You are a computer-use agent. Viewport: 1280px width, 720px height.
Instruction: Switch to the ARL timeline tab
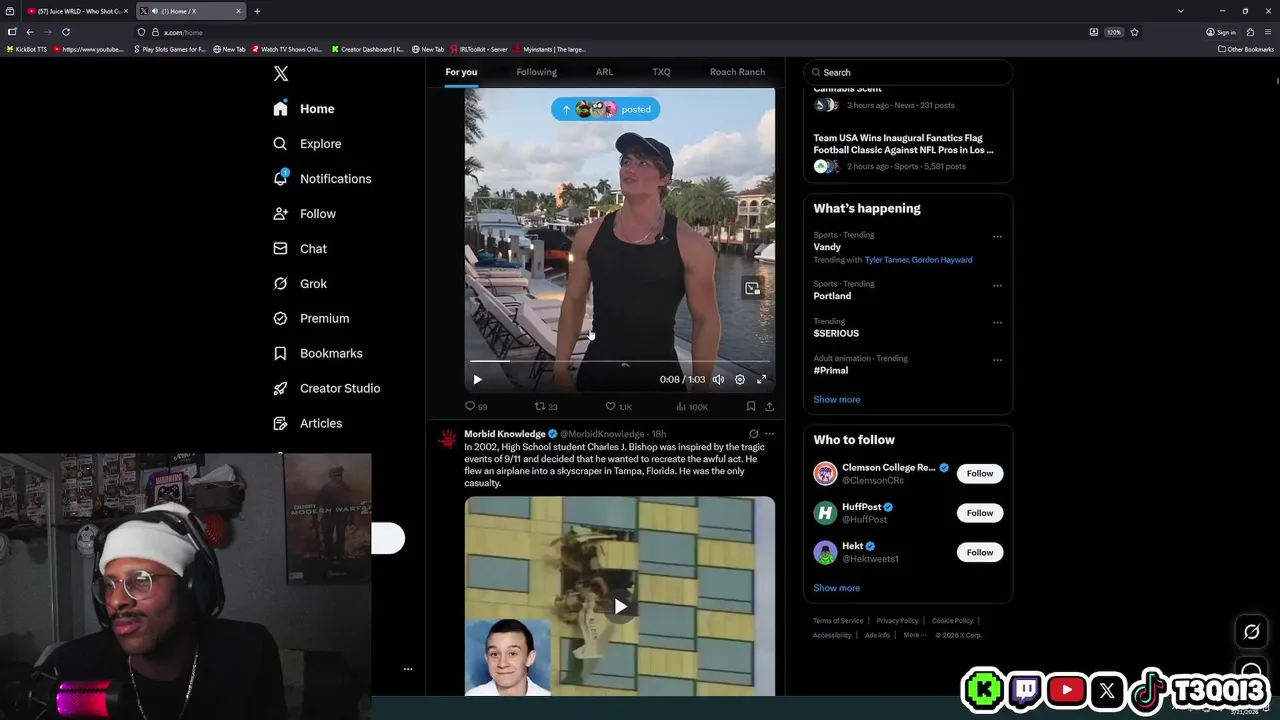click(604, 72)
